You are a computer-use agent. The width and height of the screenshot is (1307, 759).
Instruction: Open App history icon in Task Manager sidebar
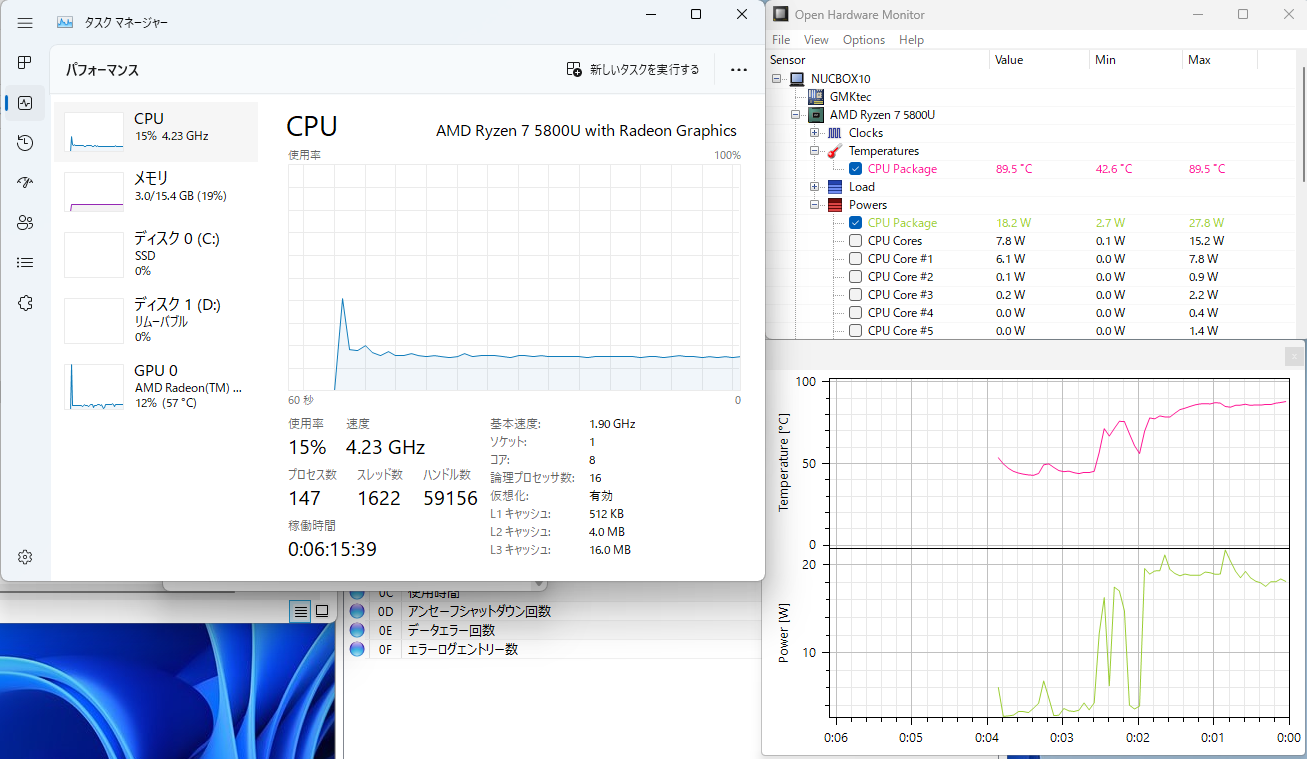tap(25, 143)
